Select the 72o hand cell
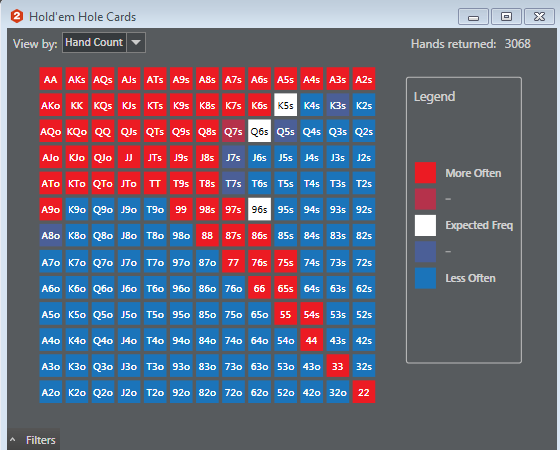Viewport: 560px width, 450px height. pos(233,392)
